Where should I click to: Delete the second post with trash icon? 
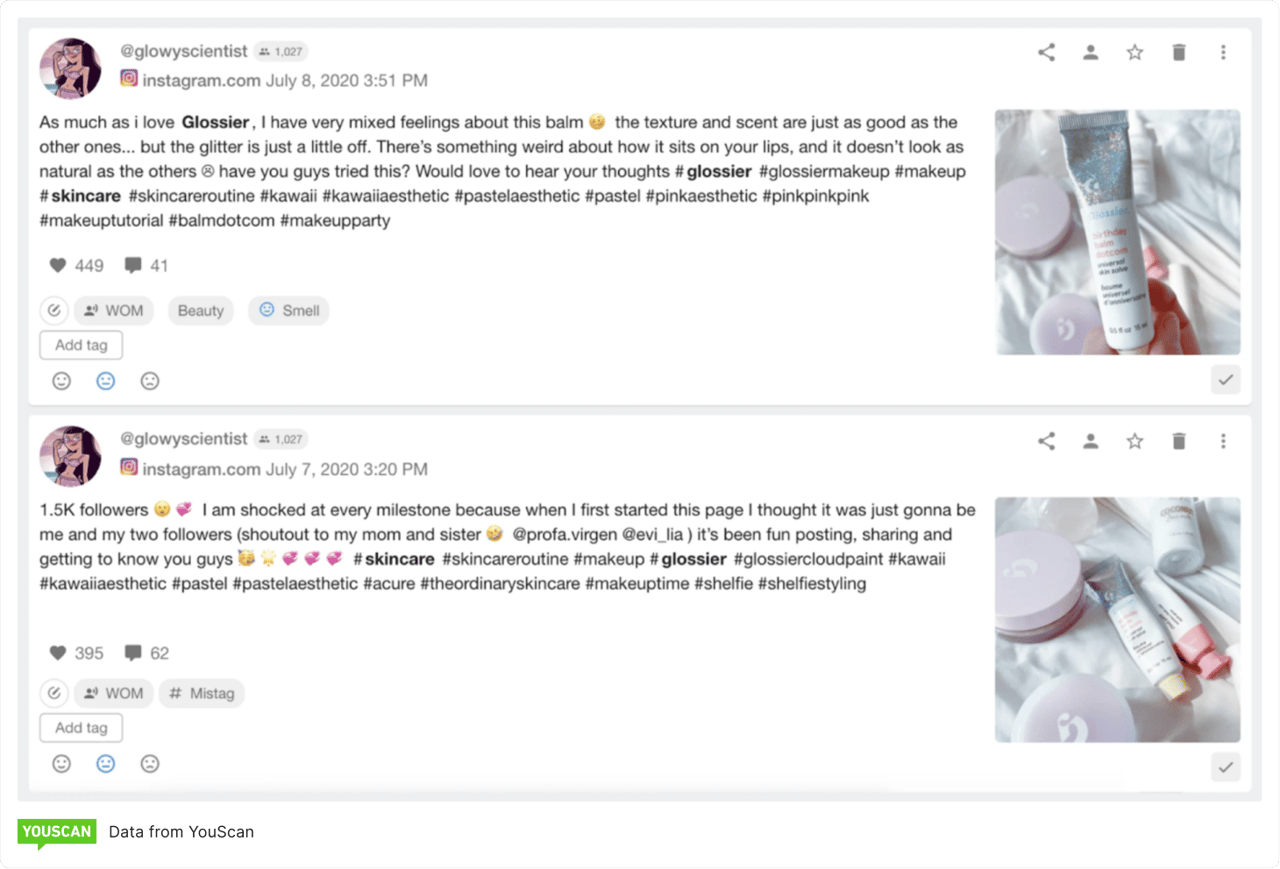point(1179,441)
